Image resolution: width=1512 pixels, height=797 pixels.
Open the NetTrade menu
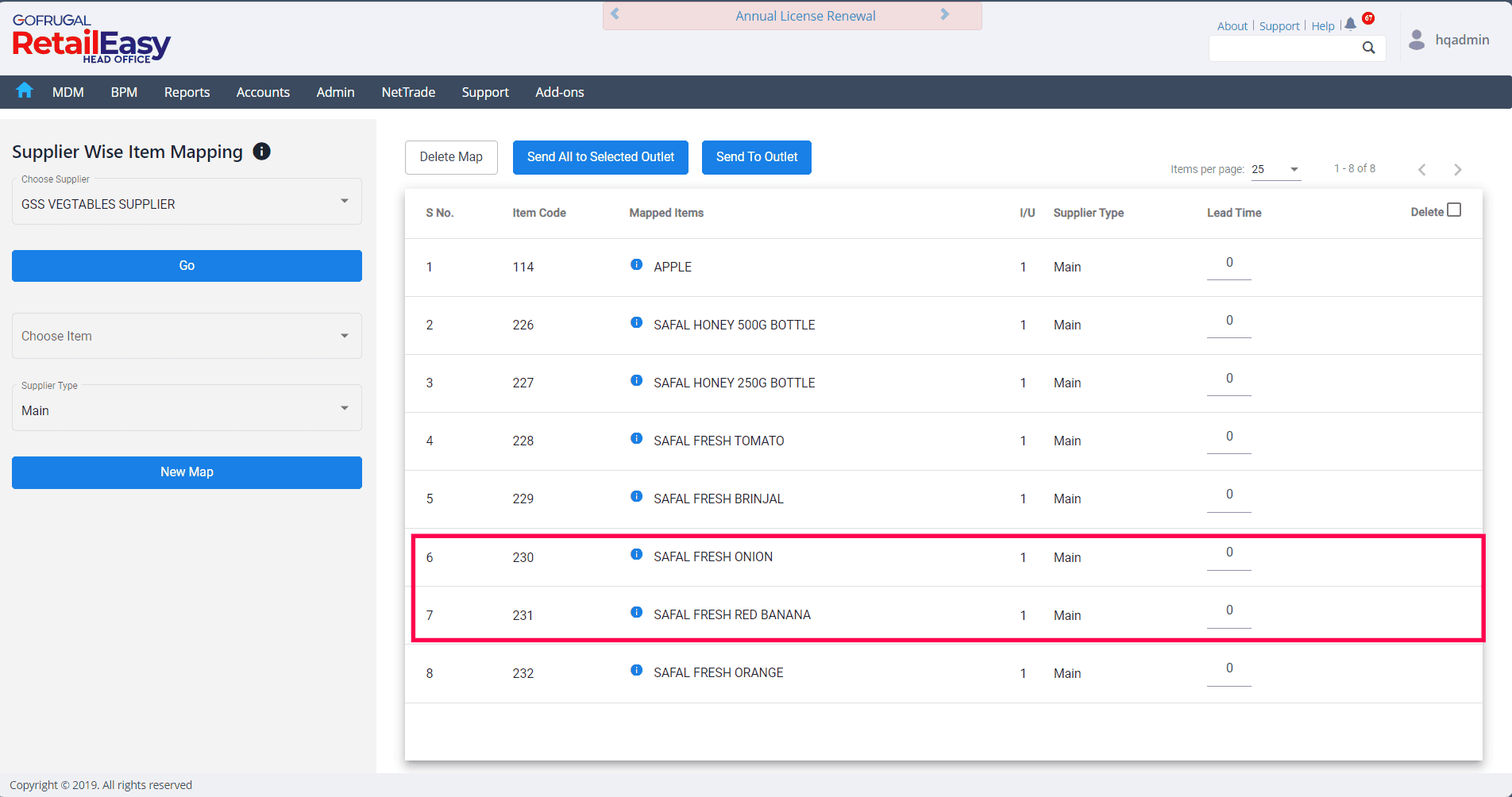coord(408,92)
